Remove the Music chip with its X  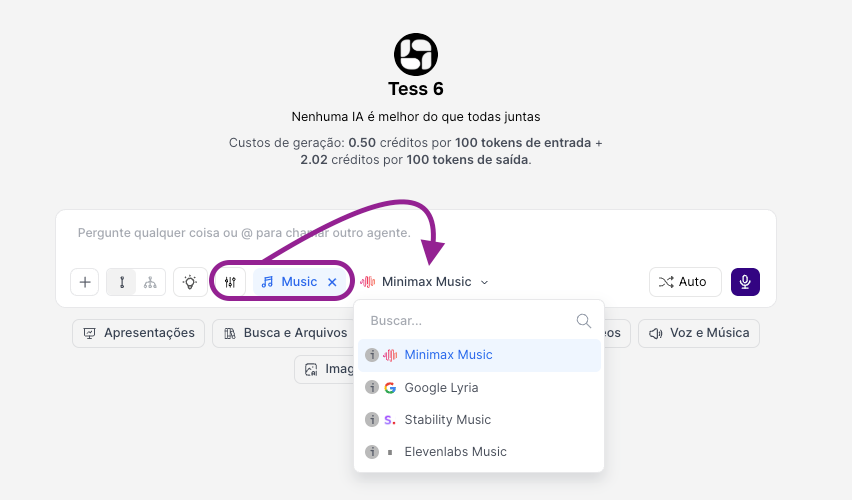tap(332, 282)
